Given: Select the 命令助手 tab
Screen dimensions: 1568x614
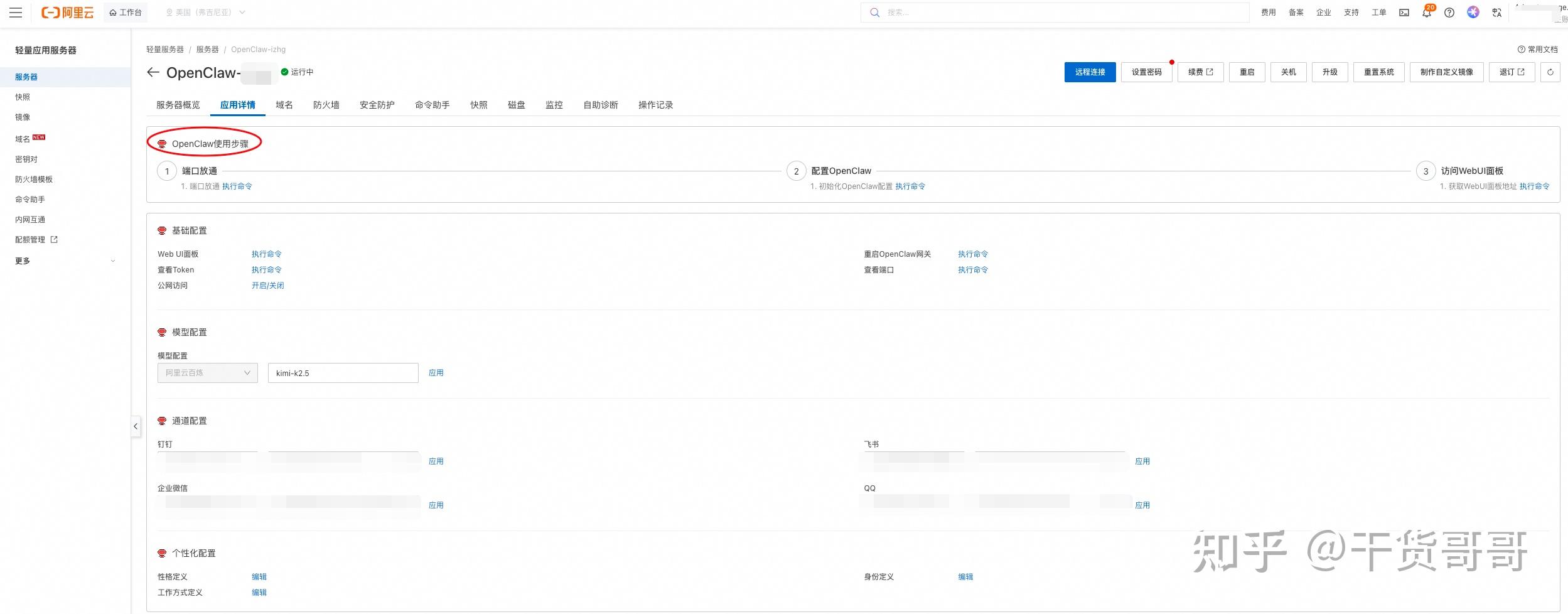Looking at the screenshot, I should 432,105.
